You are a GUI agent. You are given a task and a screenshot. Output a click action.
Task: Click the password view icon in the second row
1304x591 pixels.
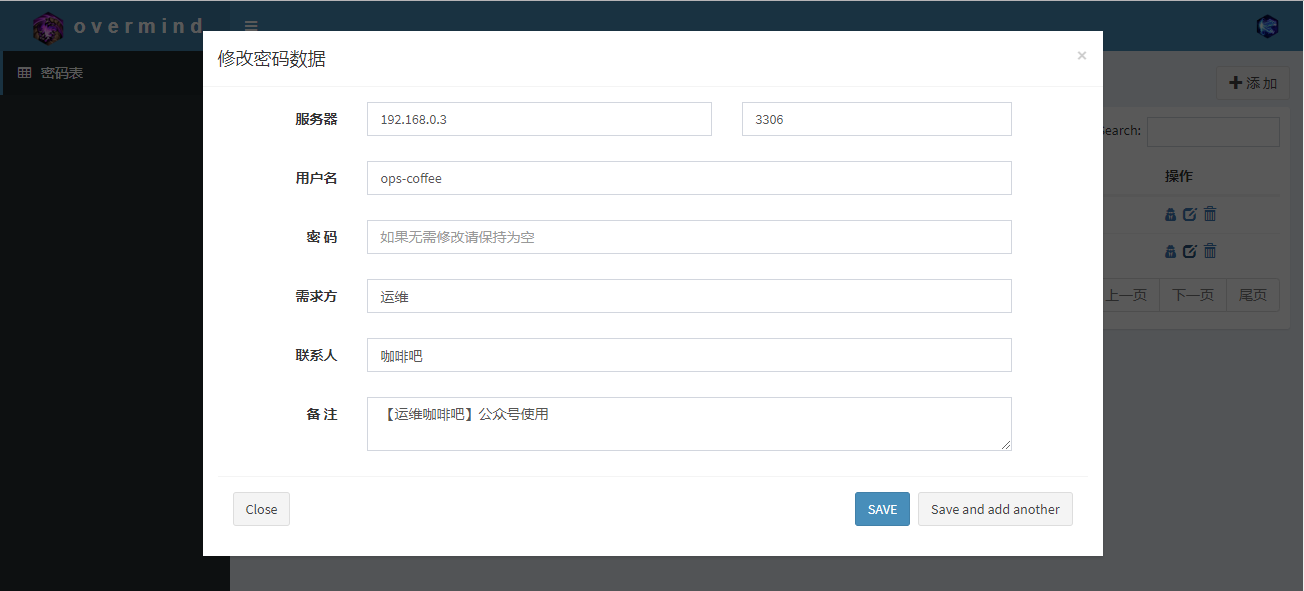[1170, 251]
